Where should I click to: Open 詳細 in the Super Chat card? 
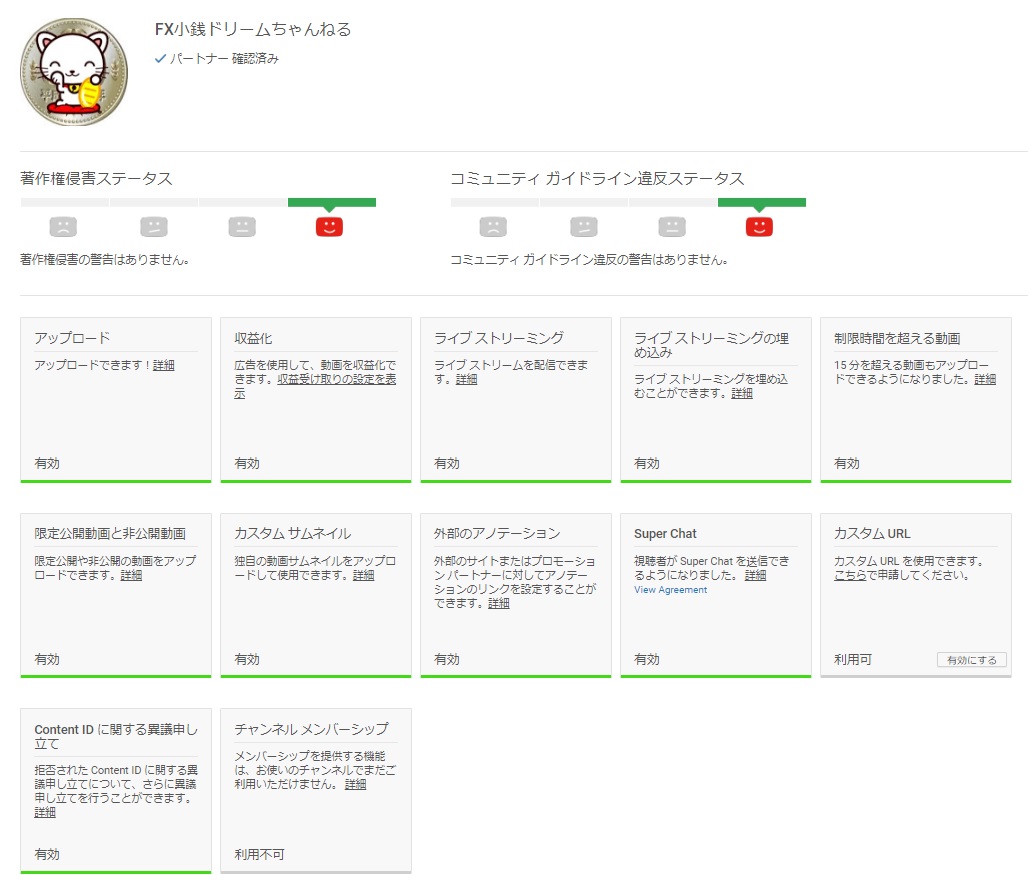[755, 575]
